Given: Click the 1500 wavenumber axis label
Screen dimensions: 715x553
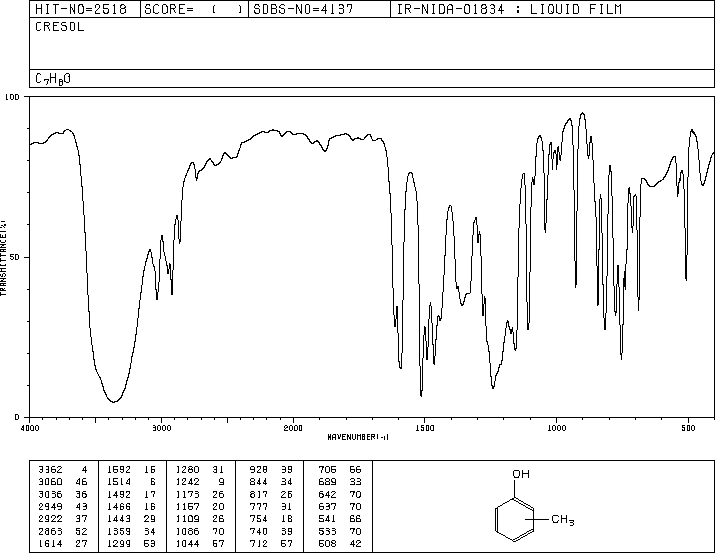Looking at the screenshot, I should [425, 428].
